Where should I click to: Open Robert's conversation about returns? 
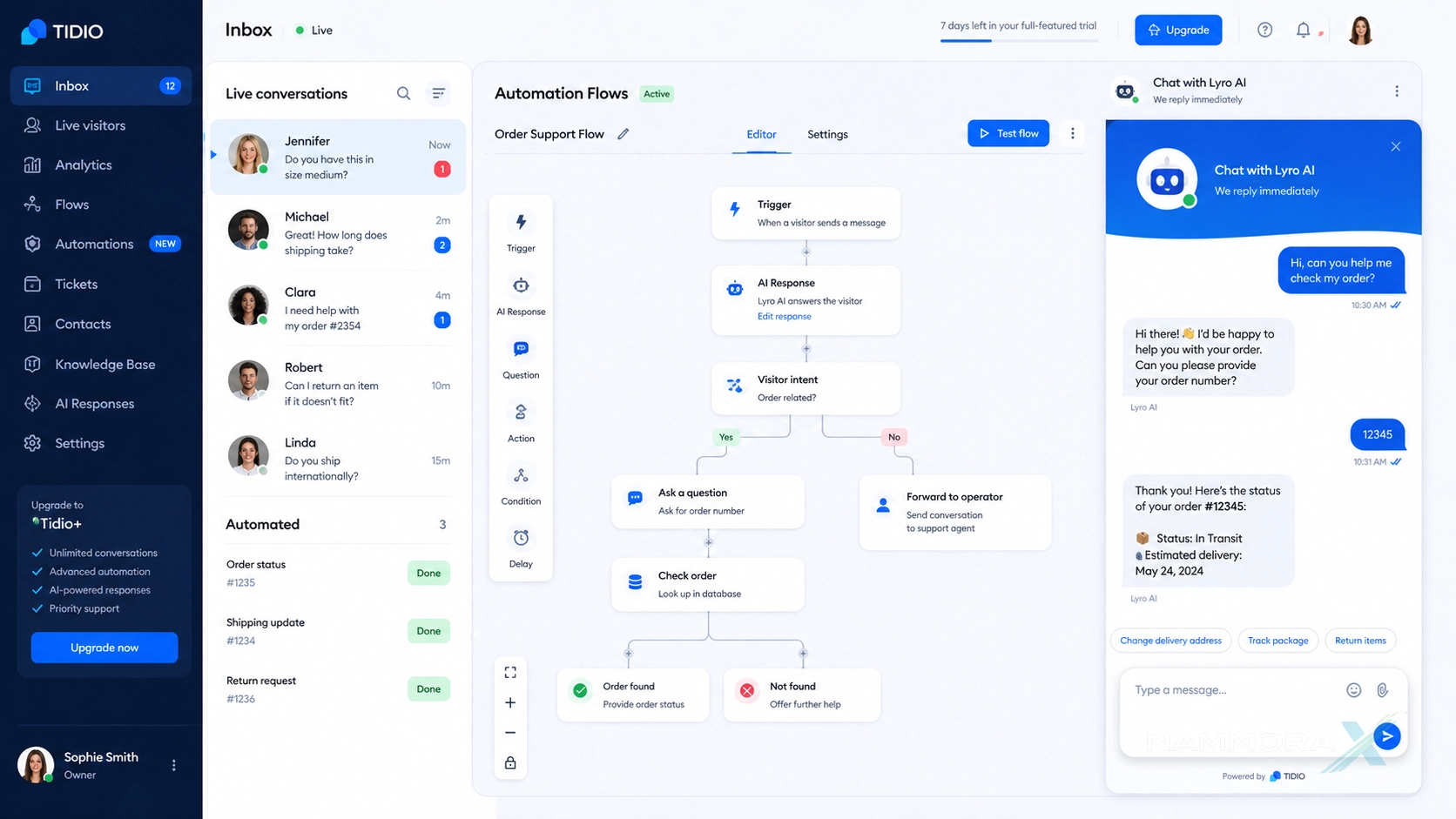click(x=338, y=384)
